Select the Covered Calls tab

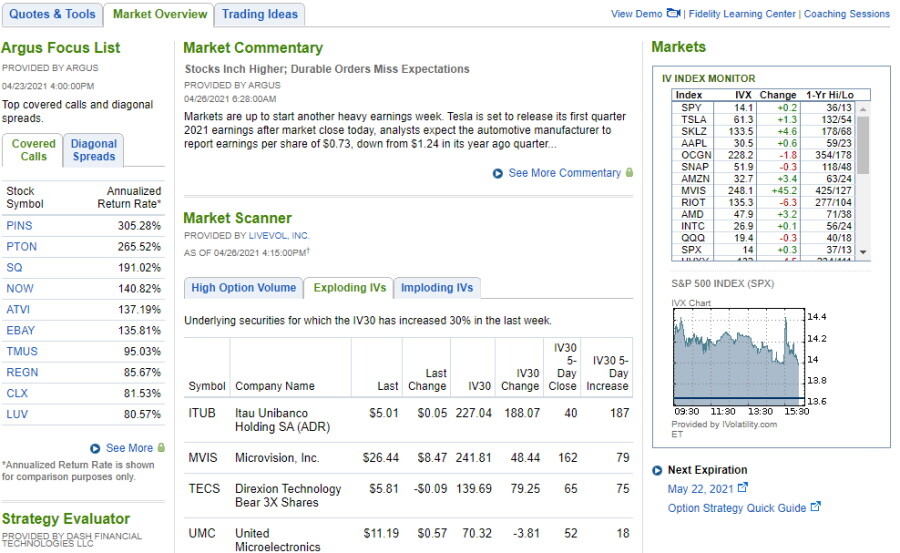(33, 150)
